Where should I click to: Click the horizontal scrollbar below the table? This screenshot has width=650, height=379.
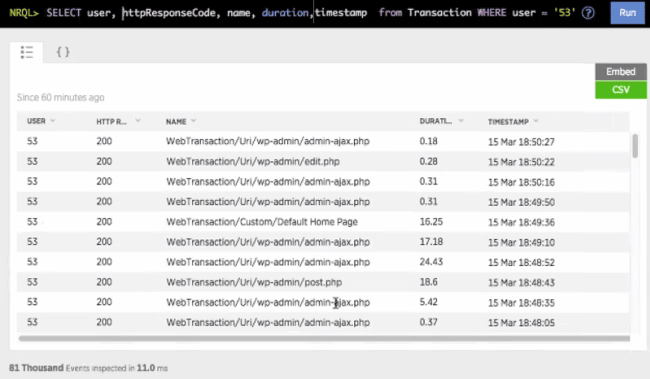[x=324, y=338]
